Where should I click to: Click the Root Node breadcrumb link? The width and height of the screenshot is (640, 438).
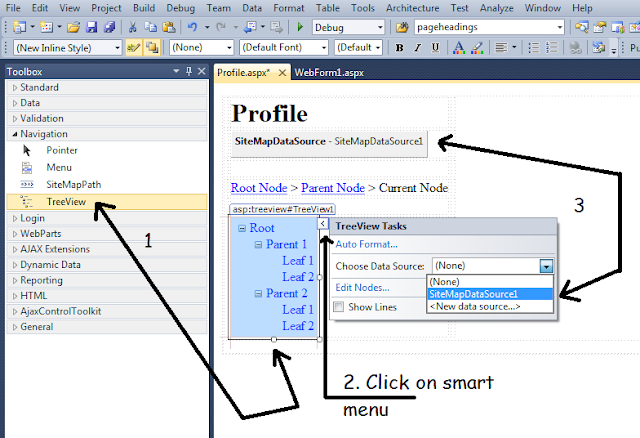coord(259,188)
